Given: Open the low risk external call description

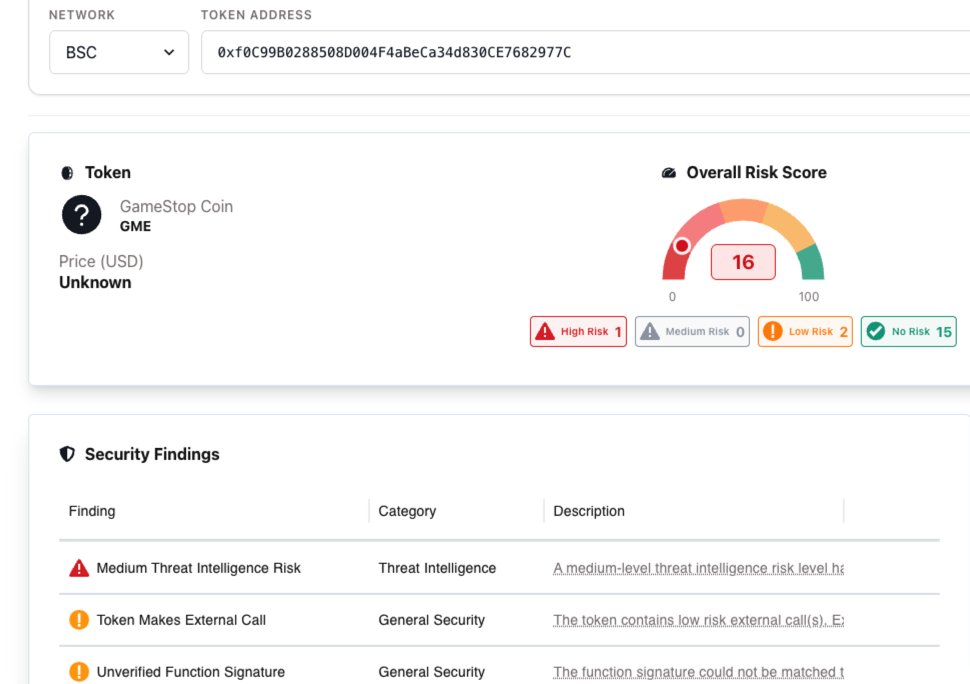Looking at the screenshot, I should click(x=698, y=620).
